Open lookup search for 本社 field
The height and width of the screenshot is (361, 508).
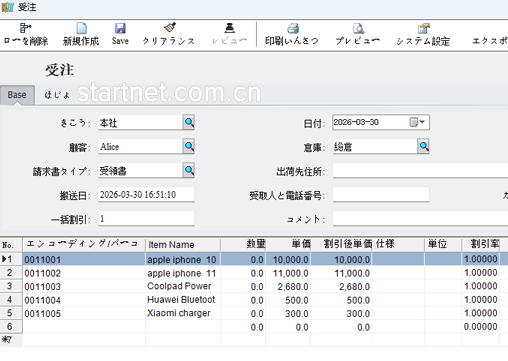189,122
